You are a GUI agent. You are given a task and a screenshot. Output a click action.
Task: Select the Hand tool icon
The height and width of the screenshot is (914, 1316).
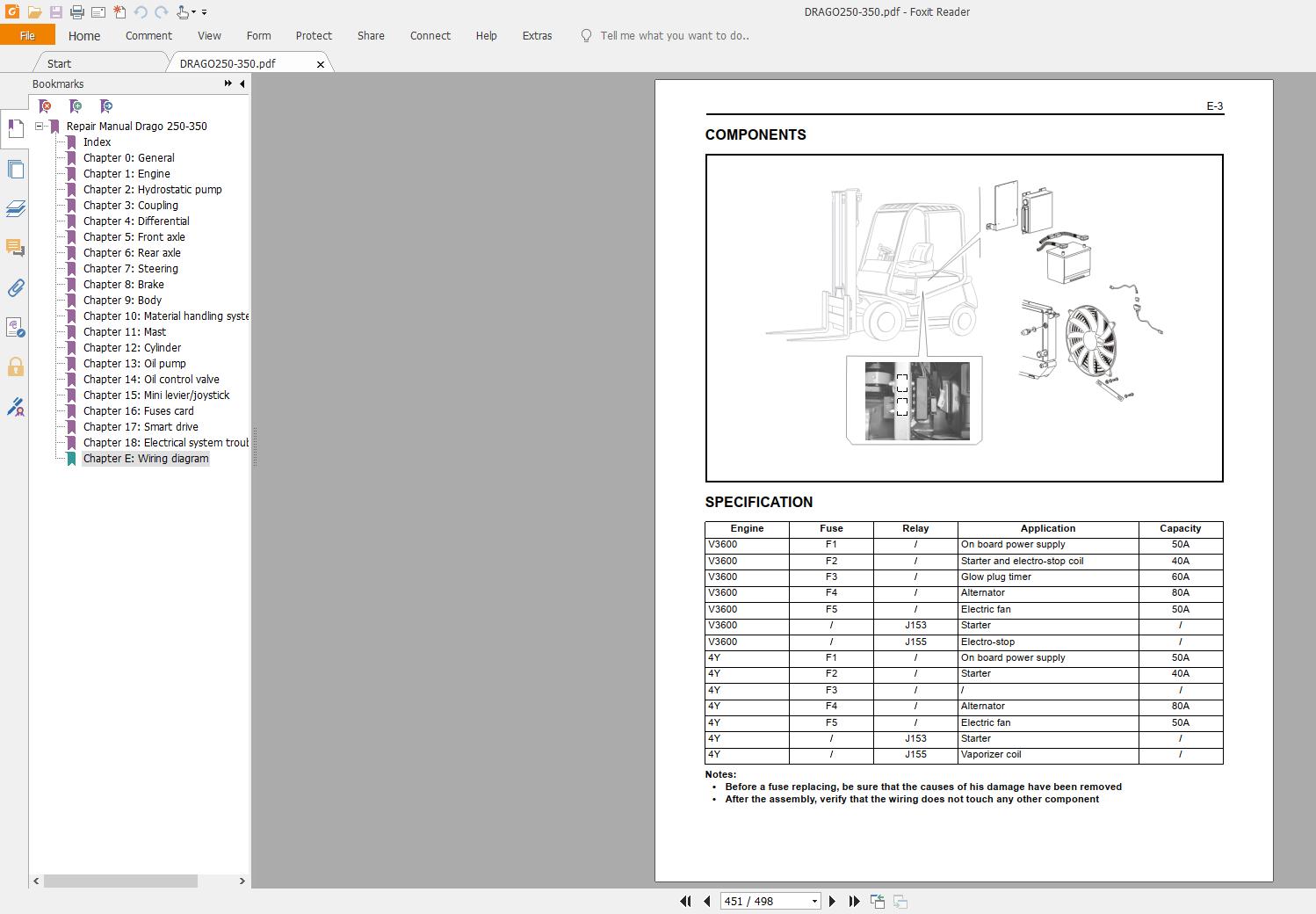(x=183, y=12)
